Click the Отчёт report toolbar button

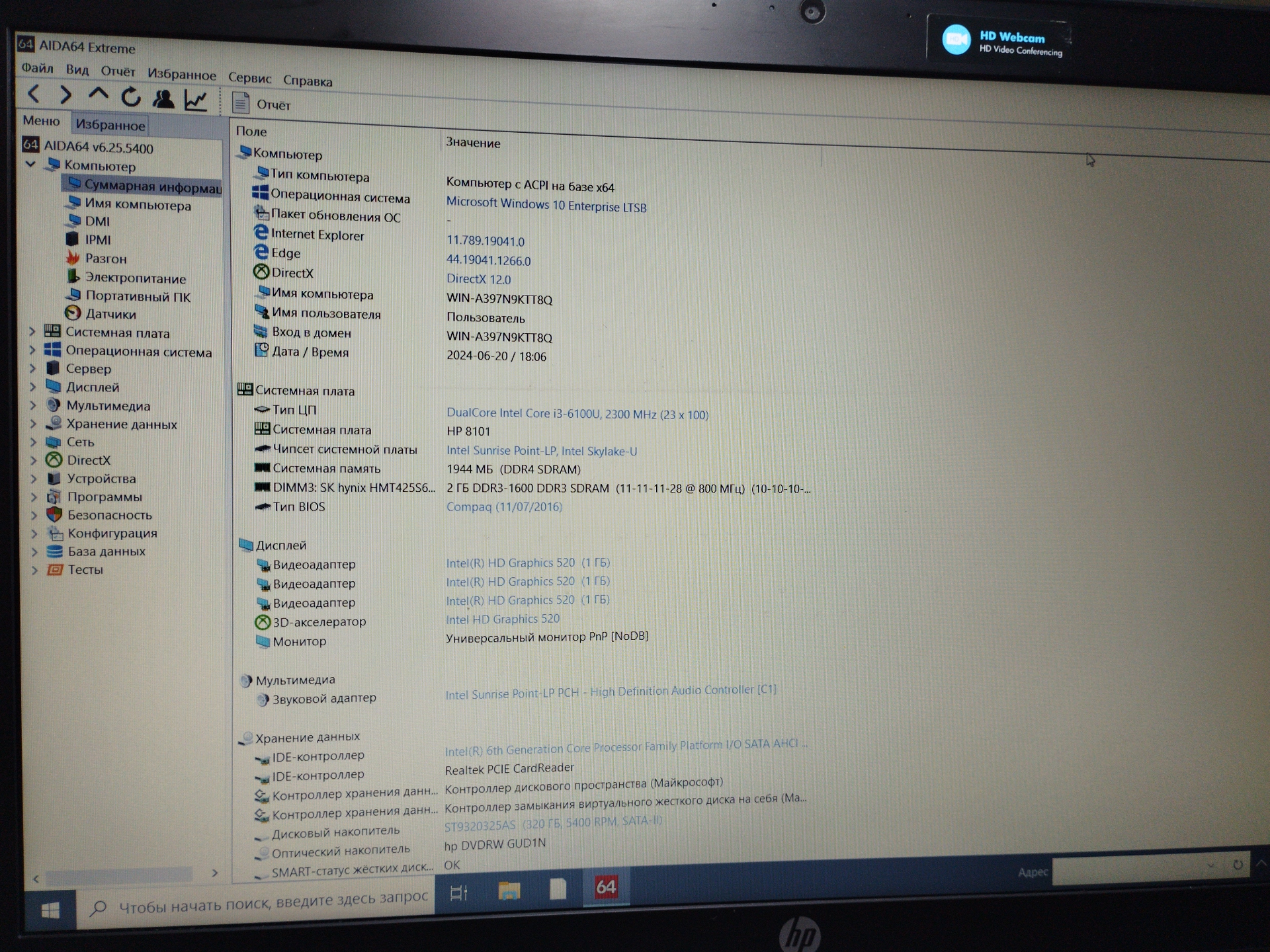click(261, 104)
